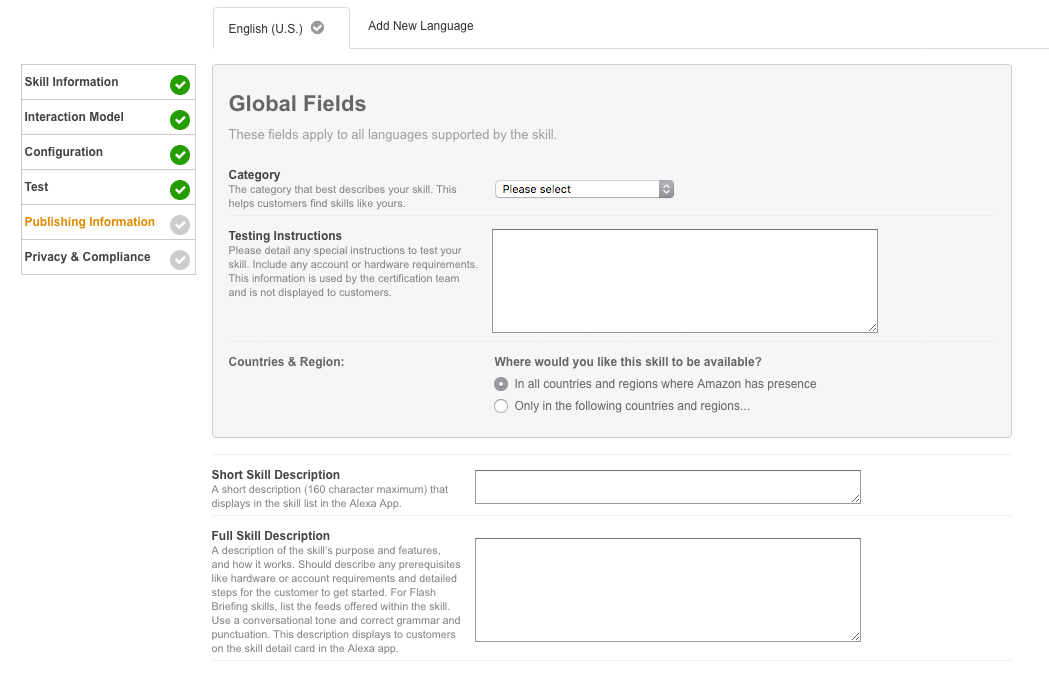Viewport: 1049px width, 674px height.
Task: Switch to the English (U.S.) tab
Action: [265, 29]
